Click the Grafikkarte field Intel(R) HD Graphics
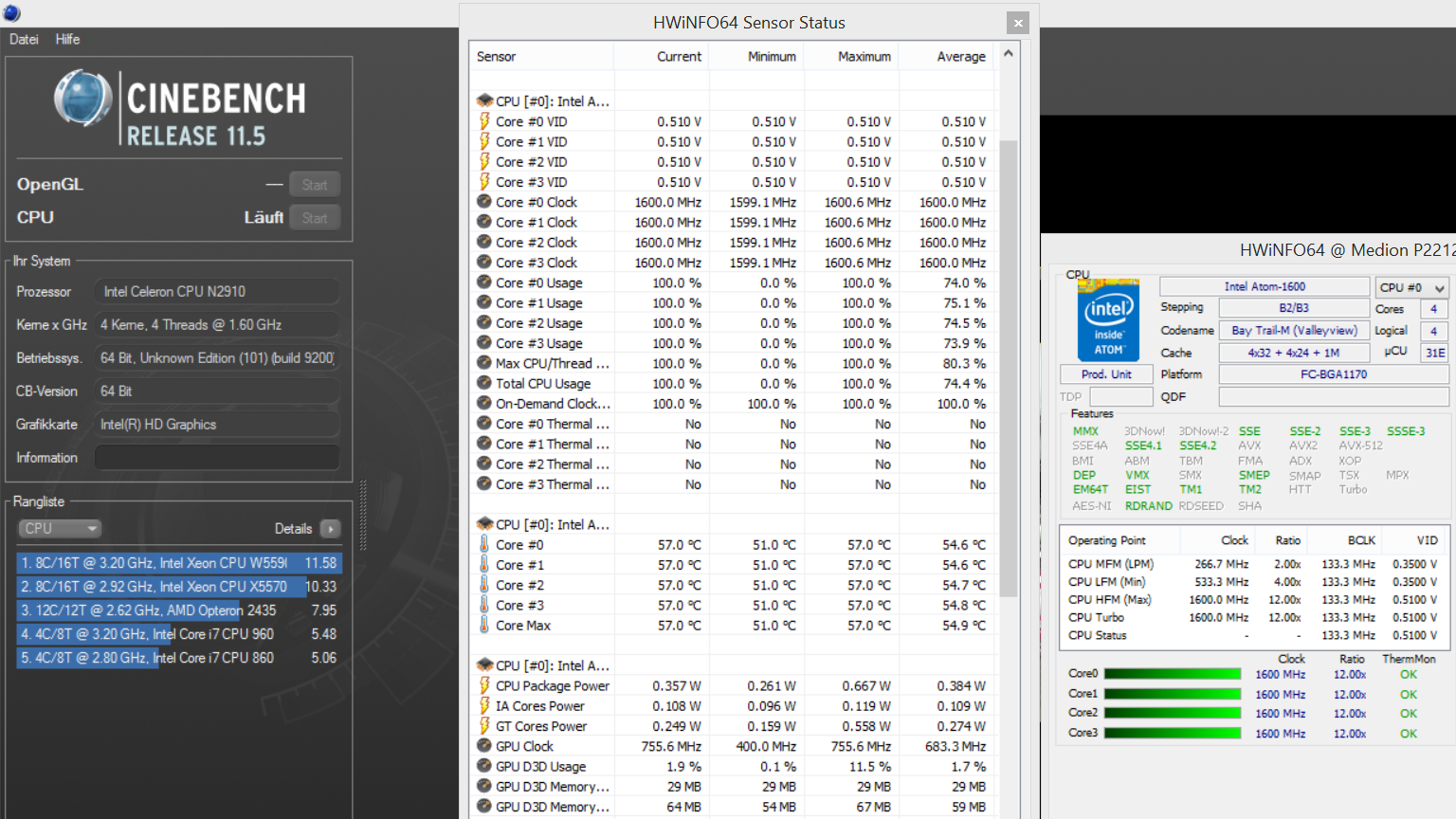Image resolution: width=1456 pixels, height=819 pixels. (x=217, y=424)
